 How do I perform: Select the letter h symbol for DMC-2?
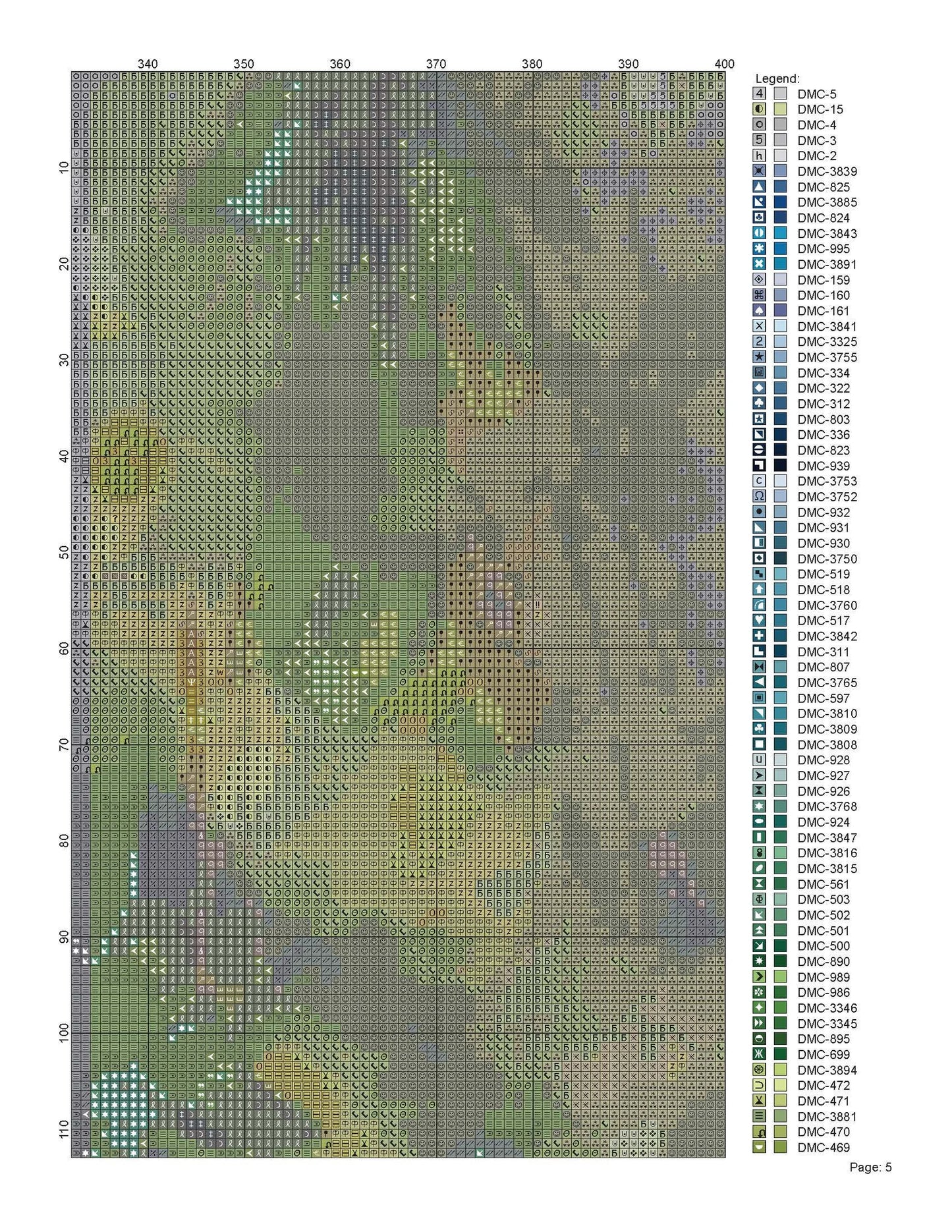coord(760,156)
